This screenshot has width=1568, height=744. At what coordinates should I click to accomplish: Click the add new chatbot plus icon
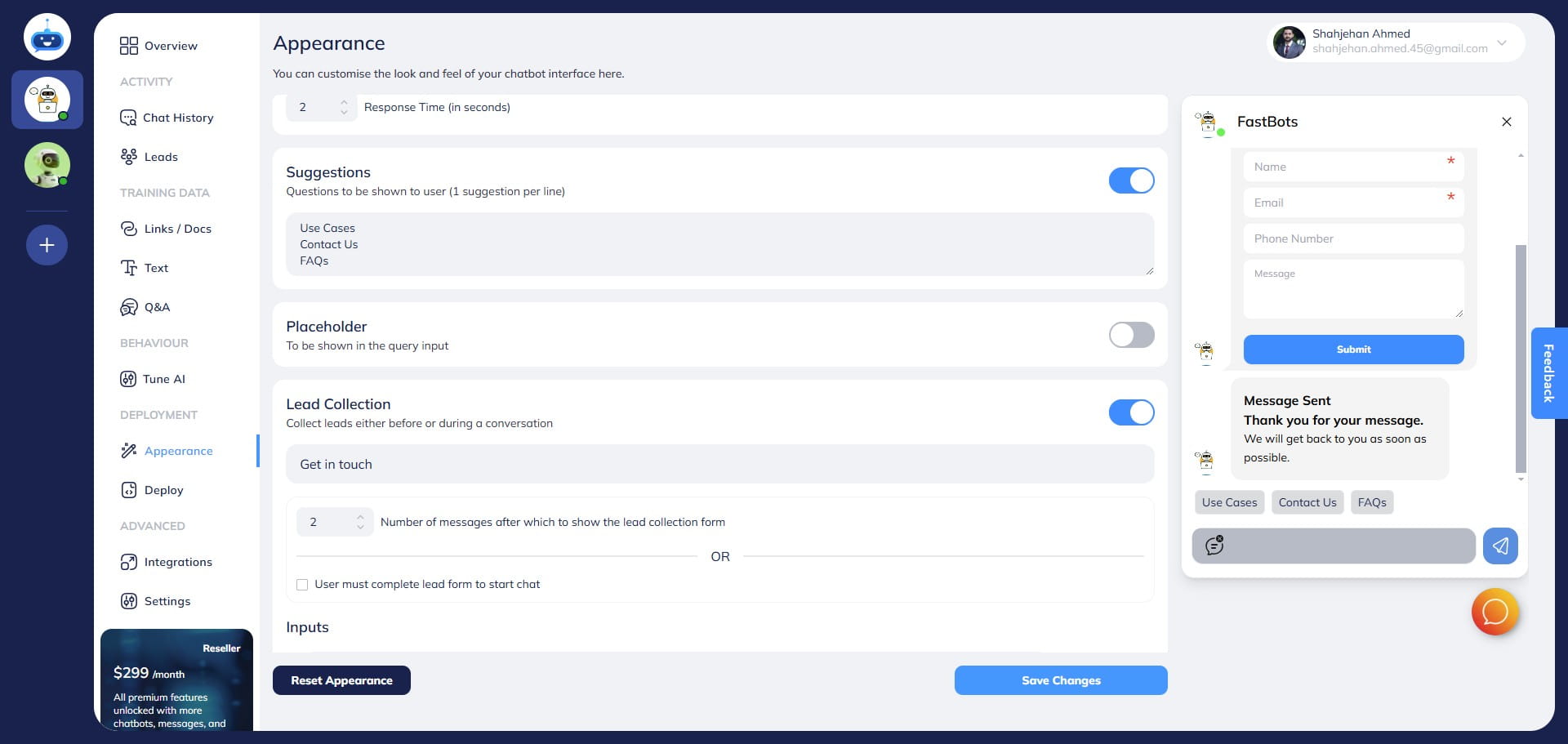pyautogui.click(x=47, y=245)
